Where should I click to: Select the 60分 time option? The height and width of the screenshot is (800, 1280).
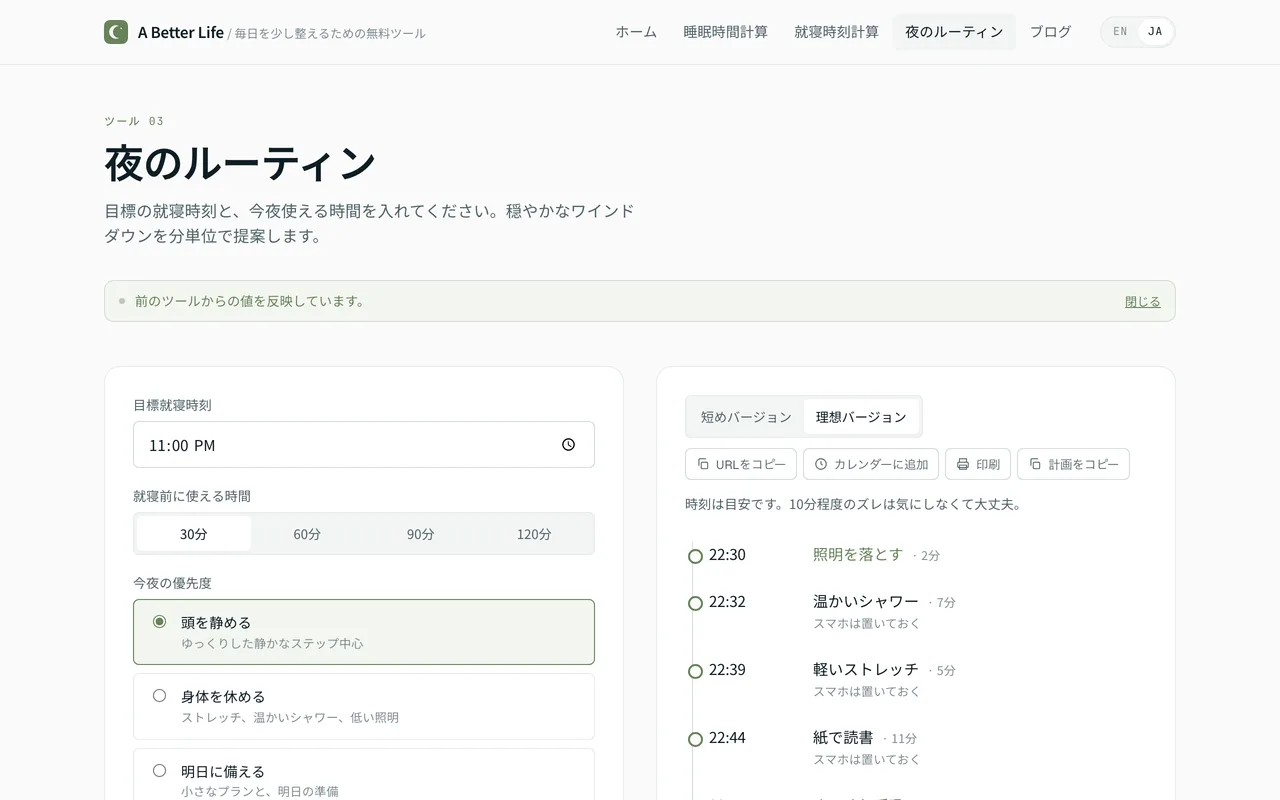tap(307, 533)
